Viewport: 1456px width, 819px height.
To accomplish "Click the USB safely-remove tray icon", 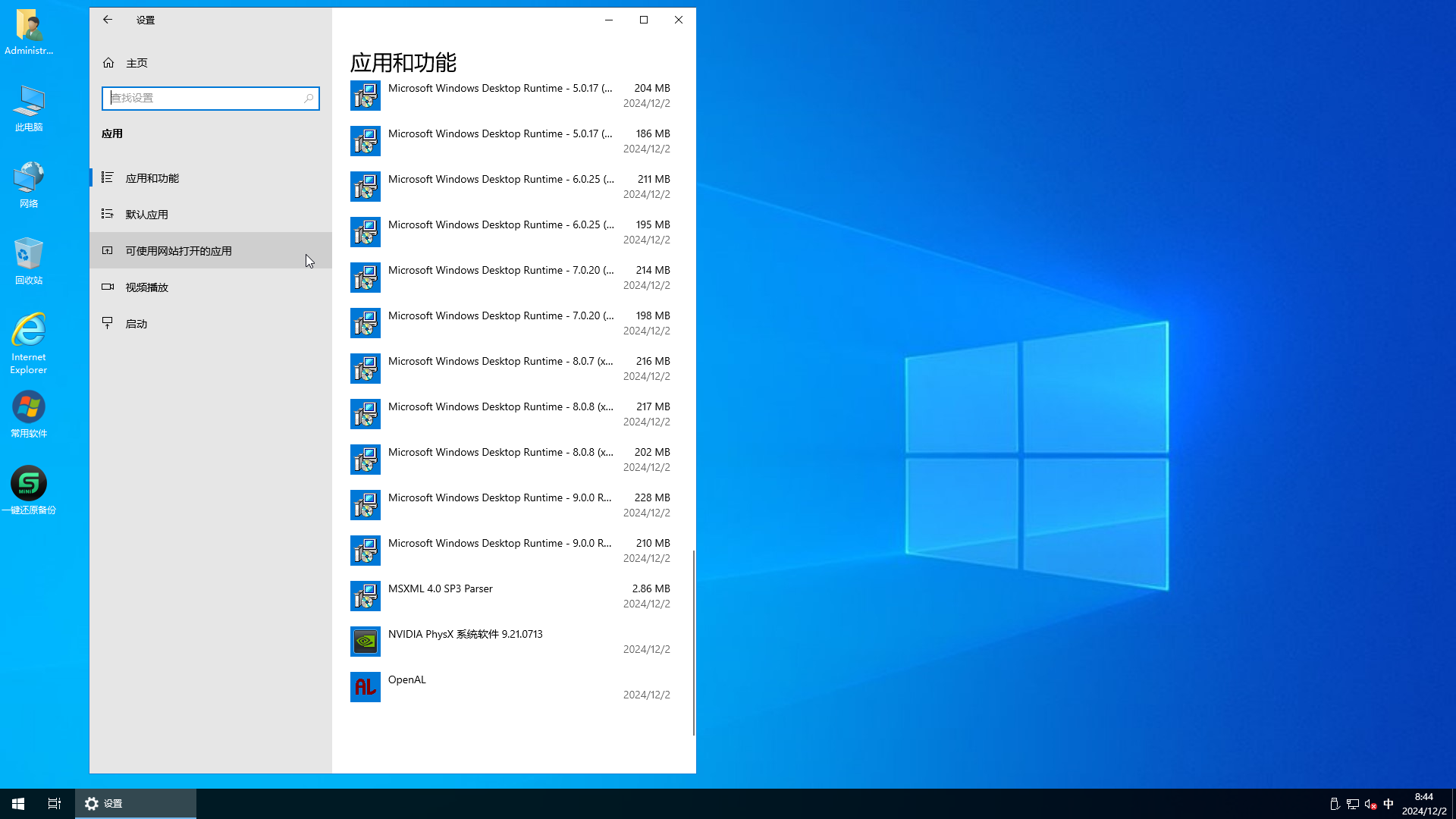I will [x=1335, y=804].
